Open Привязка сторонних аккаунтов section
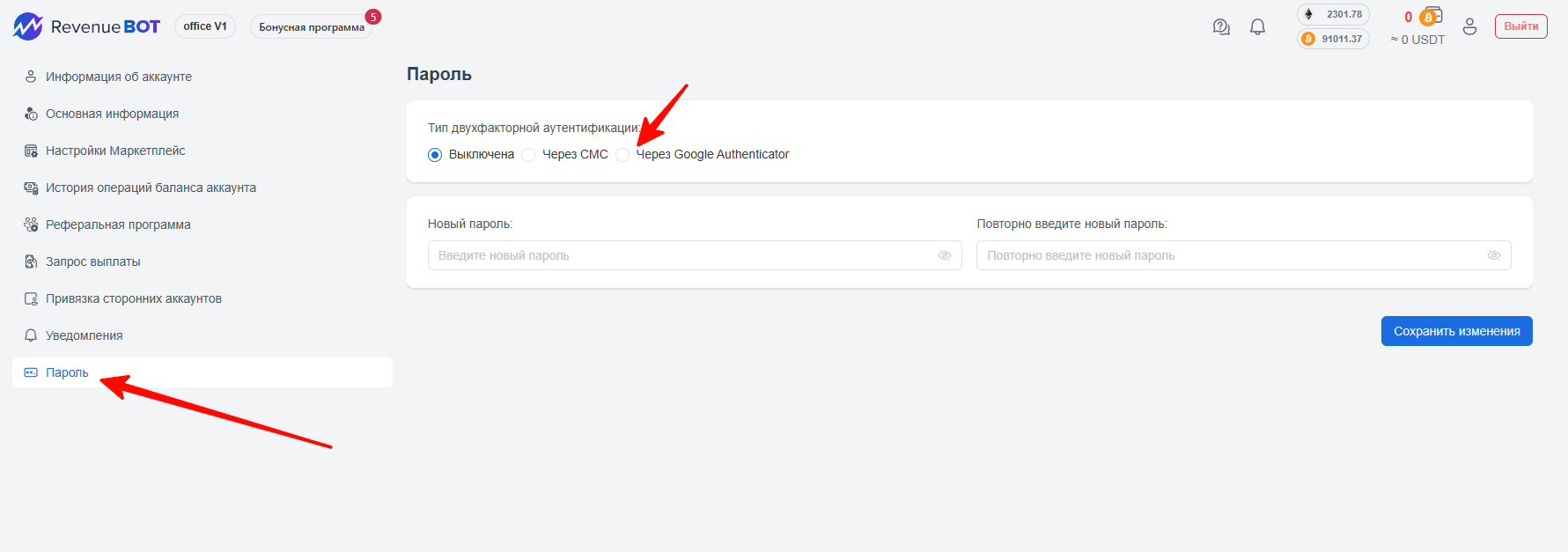 134,298
